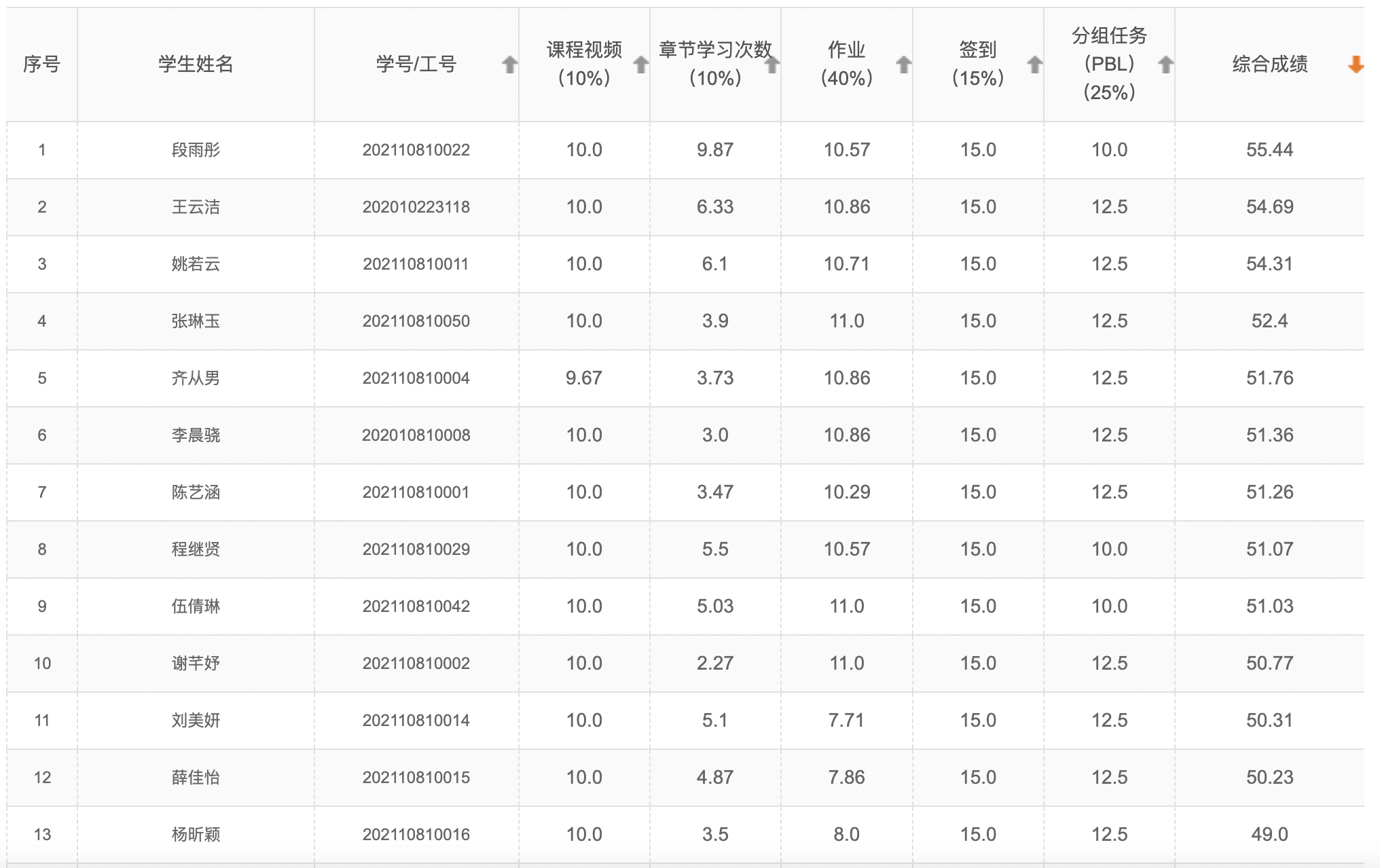The height and width of the screenshot is (868, 1380).
Task: Toggle orange 综合成绩 descending sort arrow
Action: 1356,65
